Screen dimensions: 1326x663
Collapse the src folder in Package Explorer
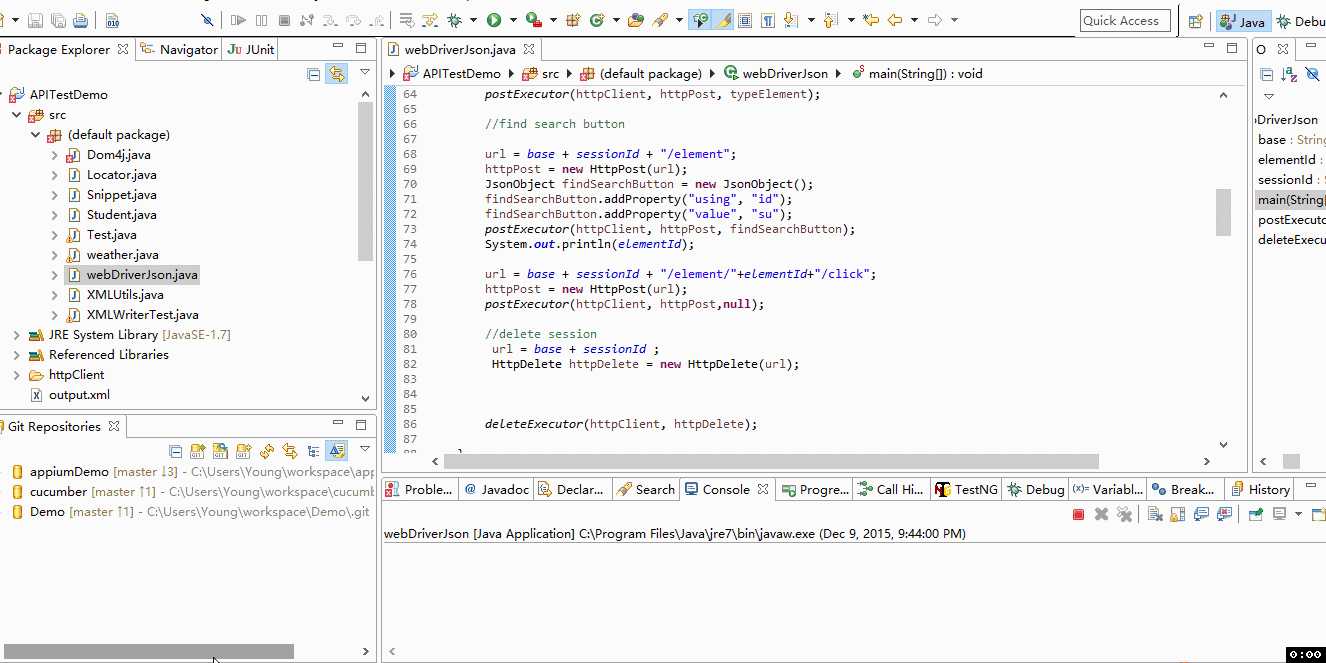(x=16, y=115)
